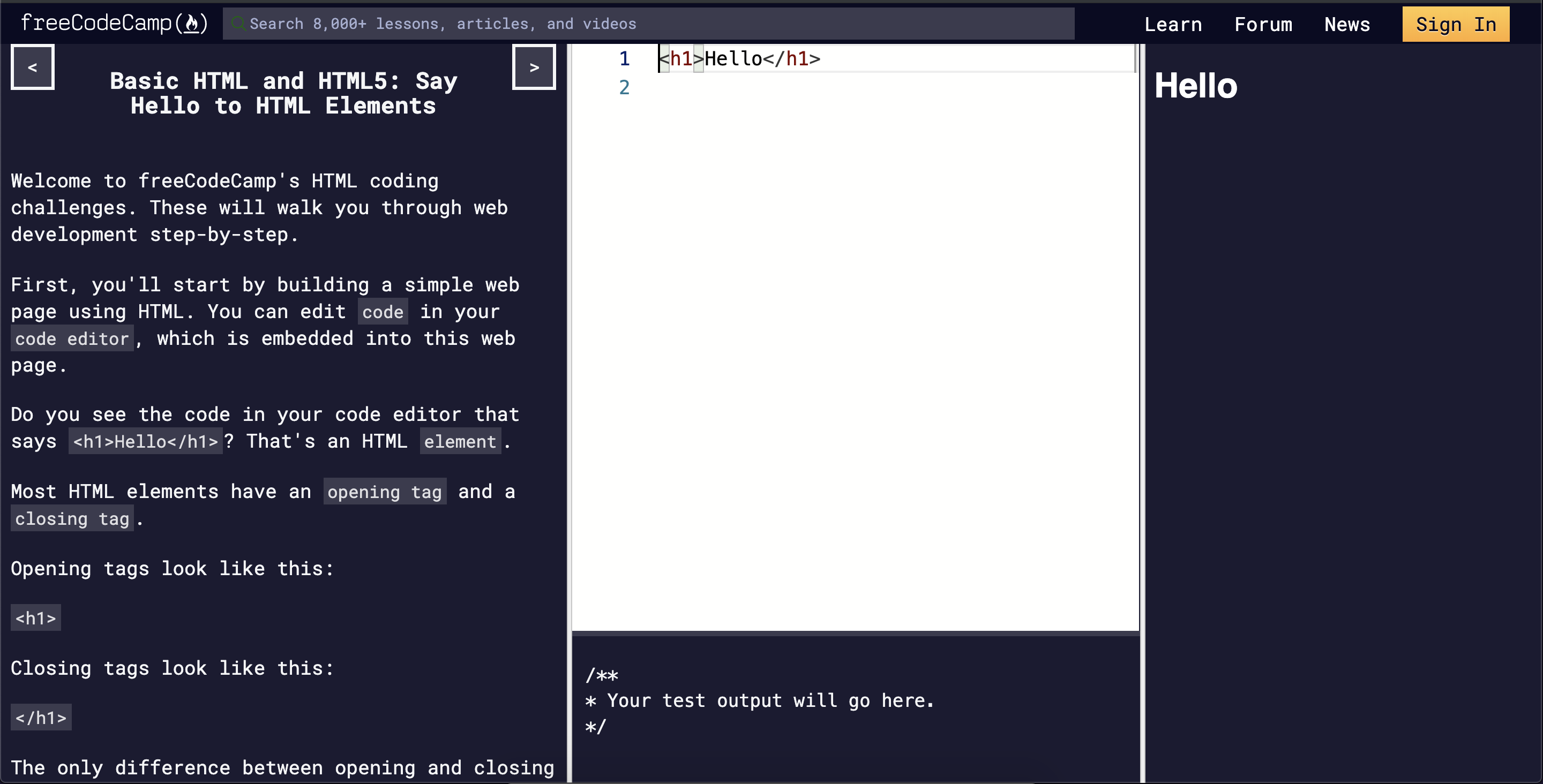Click the 'opening tag' inline code

tap(385, 492)
